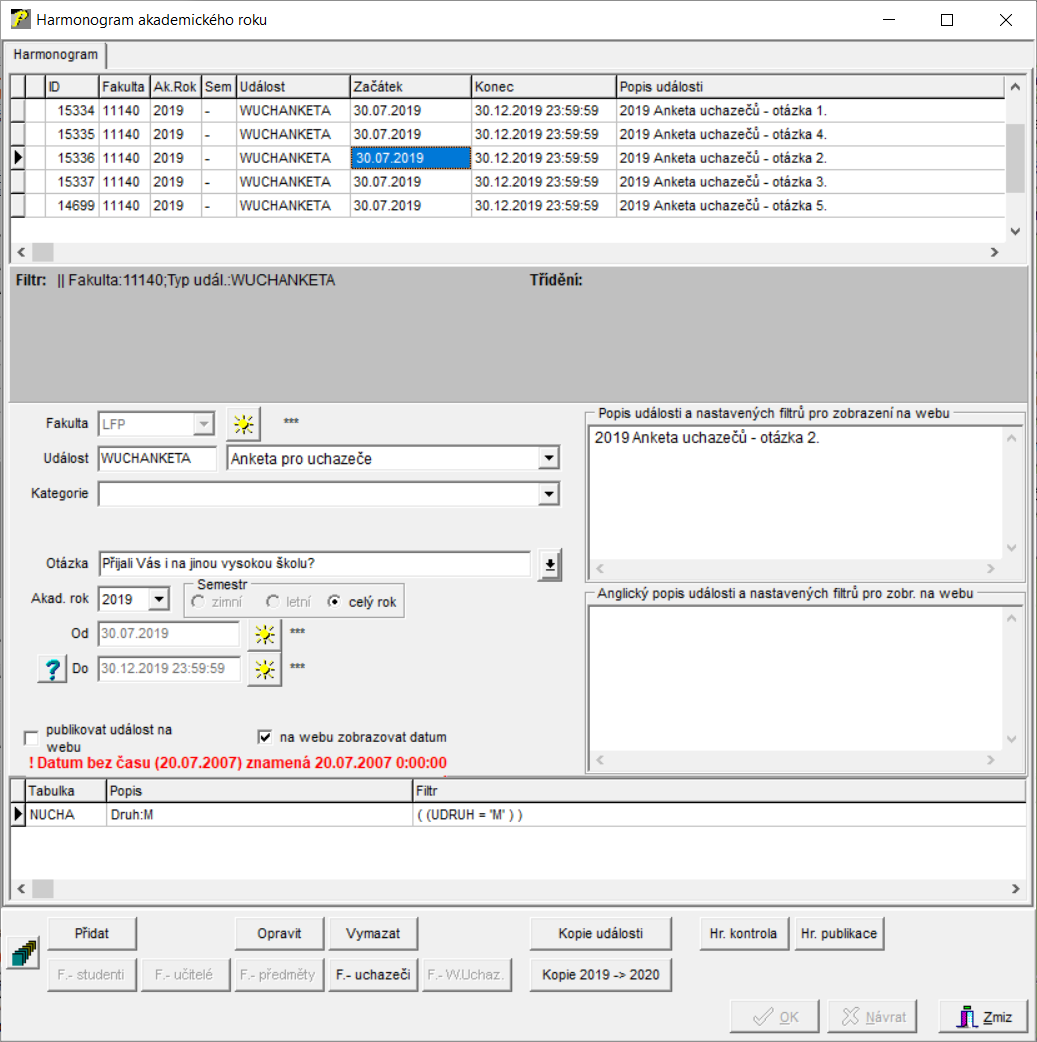Click the sun icon beside Do date
This screenshot has height=1042, width=1037.
[x=264, y=669]
